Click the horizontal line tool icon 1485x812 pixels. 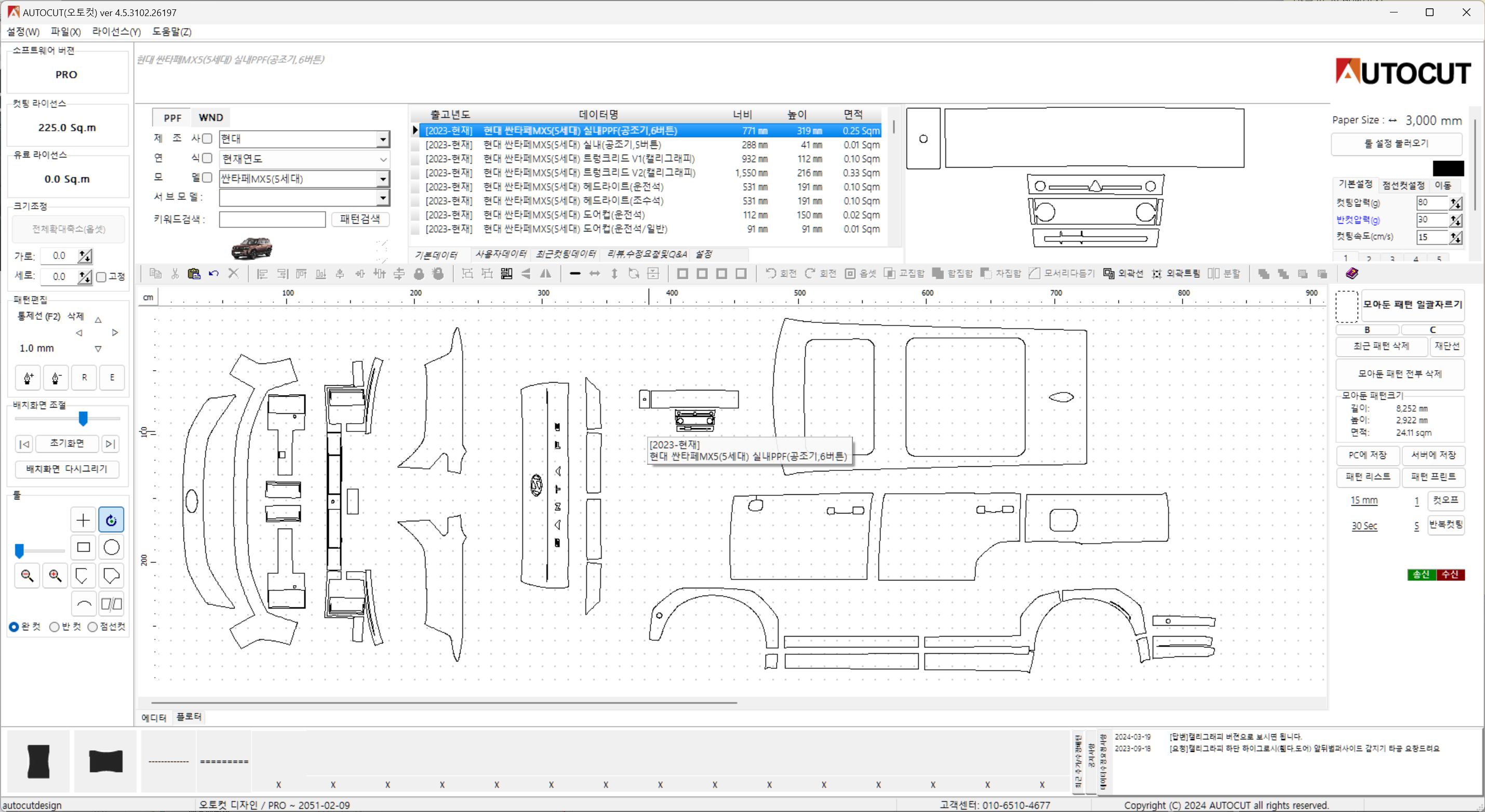tap(575, 274)
